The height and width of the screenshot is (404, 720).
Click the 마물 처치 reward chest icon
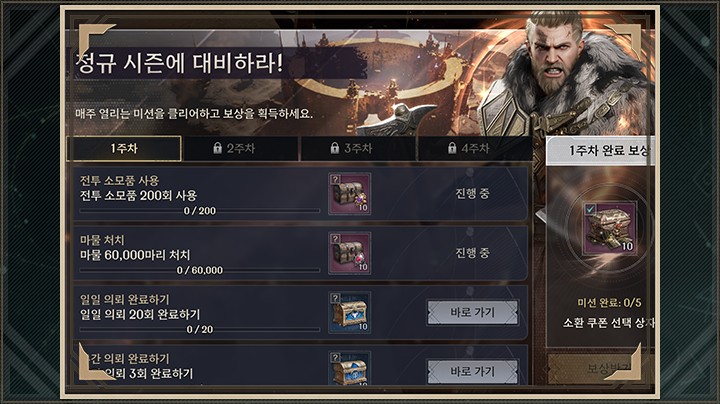pos(349,253)
